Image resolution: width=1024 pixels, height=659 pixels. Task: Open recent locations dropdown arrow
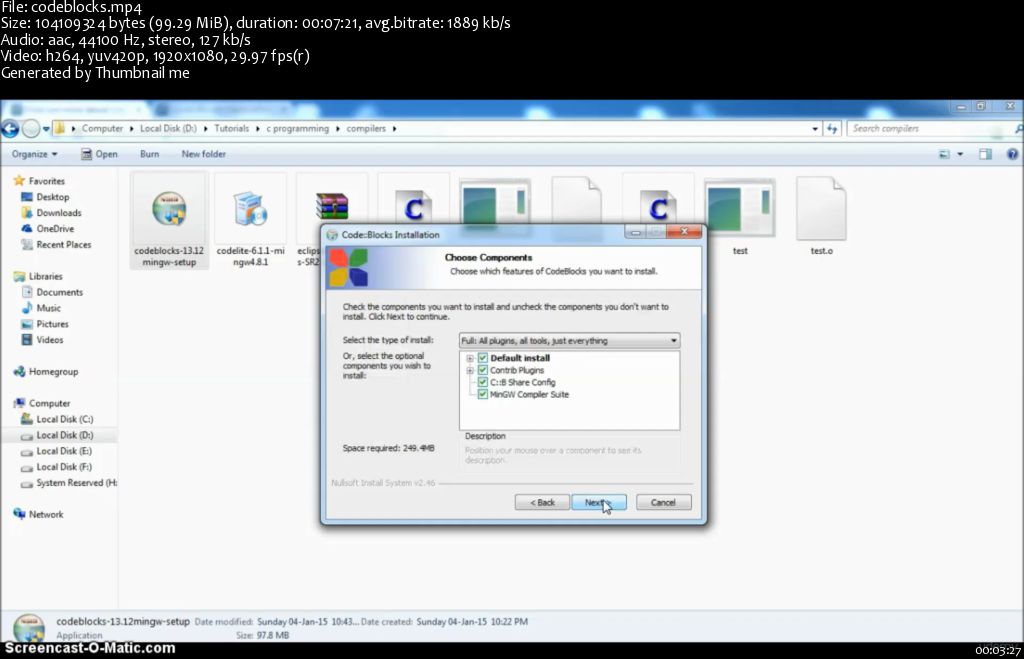coord(46,129)
